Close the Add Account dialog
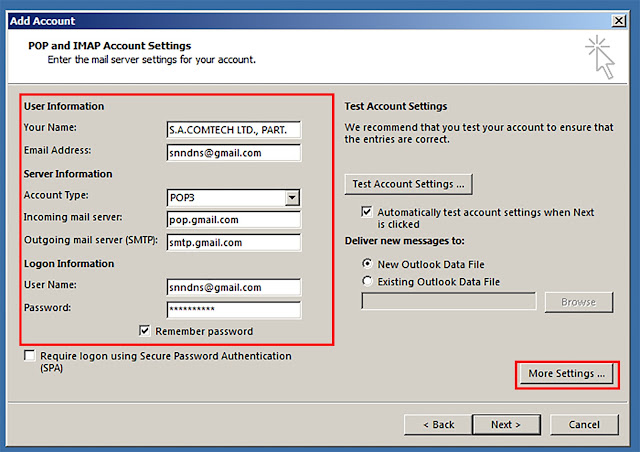The image size is (640, 452). (619, 20)
